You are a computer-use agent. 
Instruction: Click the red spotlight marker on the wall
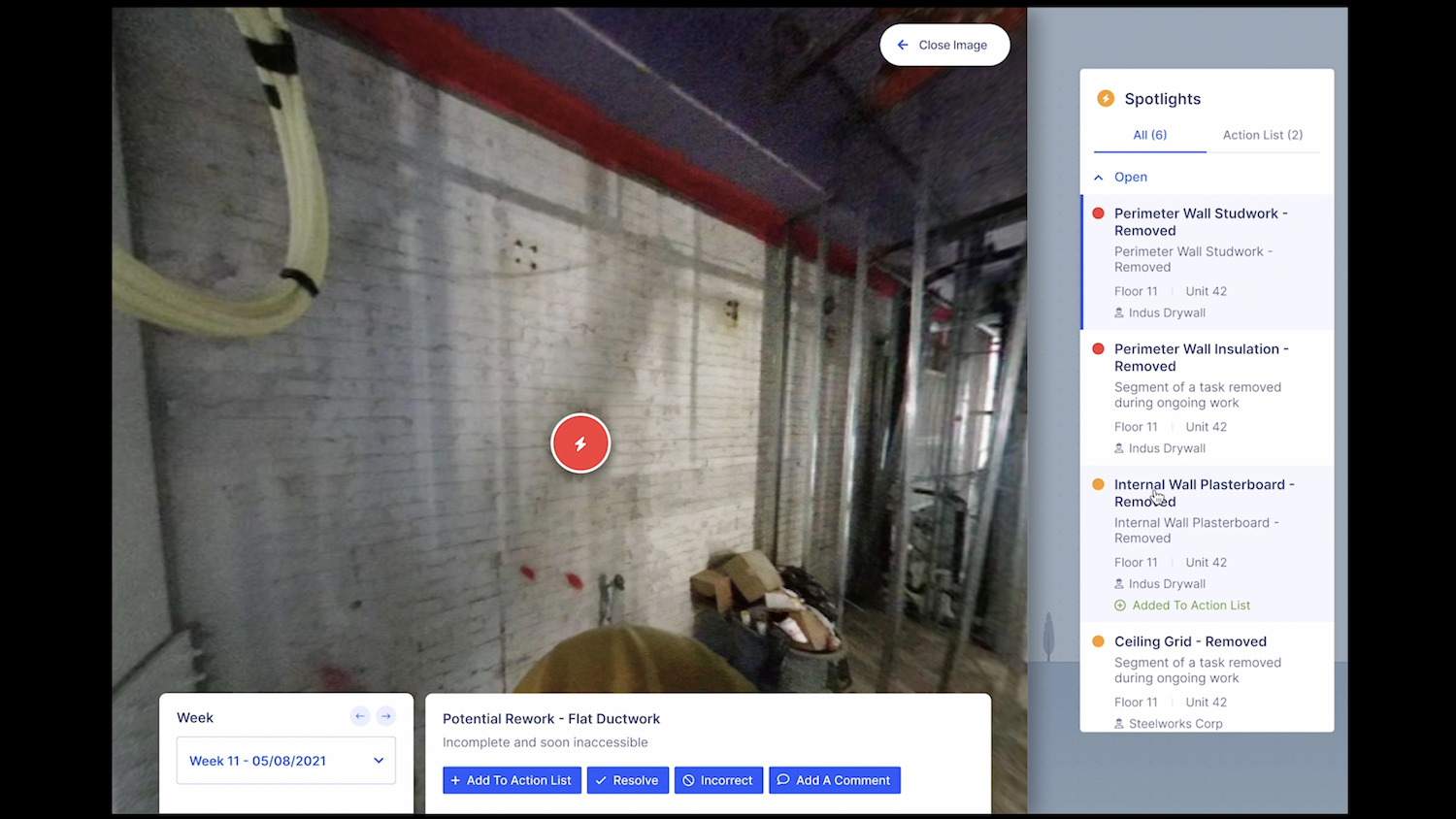[x=580, y=442]
